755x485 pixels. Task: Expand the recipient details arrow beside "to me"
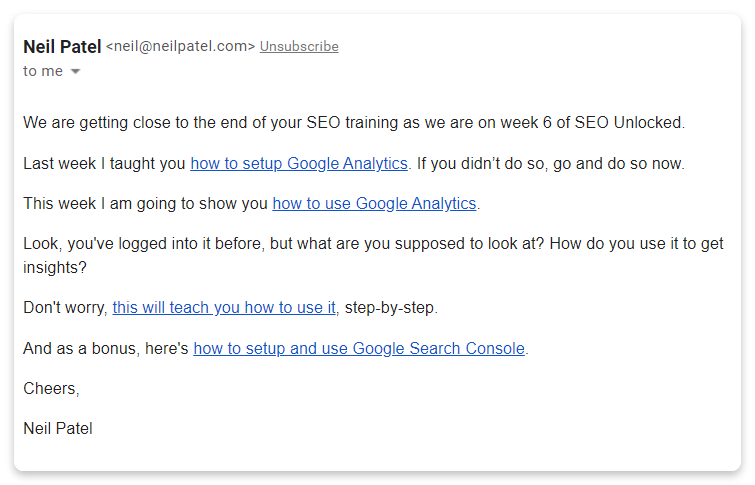click(x=75, y=71)
